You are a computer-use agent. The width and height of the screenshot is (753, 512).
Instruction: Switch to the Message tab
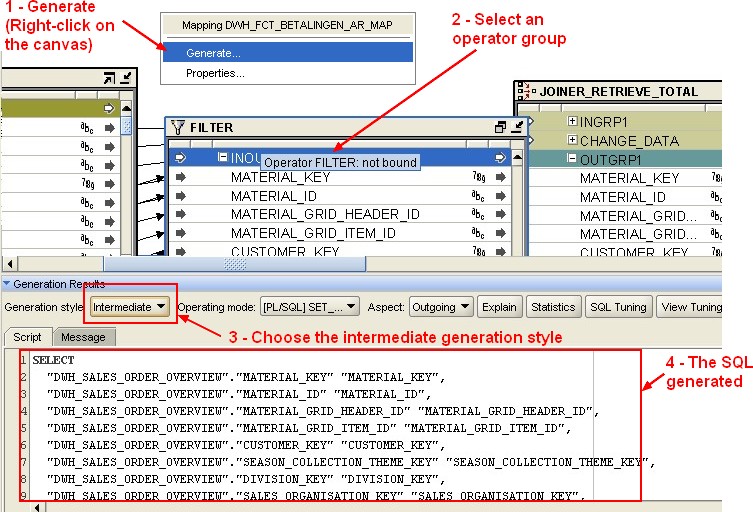(x=83, y=338)
